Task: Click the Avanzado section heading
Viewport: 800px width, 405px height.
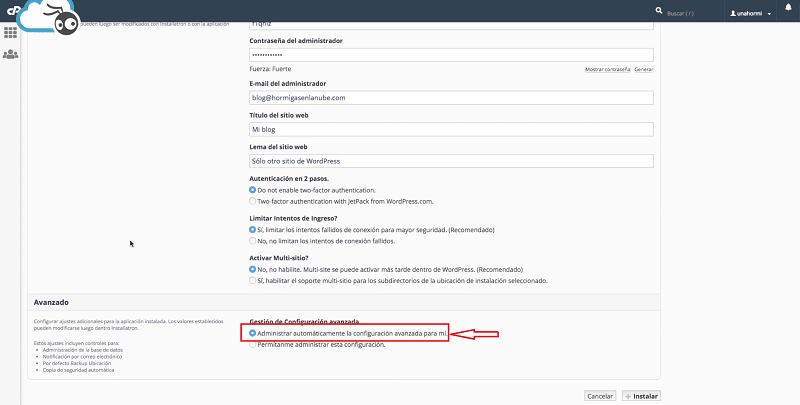Action: pos(51,302)
